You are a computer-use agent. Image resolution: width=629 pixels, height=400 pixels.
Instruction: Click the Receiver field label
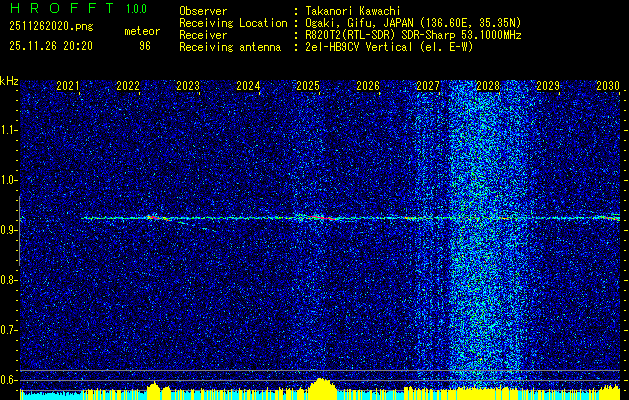[203, 35]
